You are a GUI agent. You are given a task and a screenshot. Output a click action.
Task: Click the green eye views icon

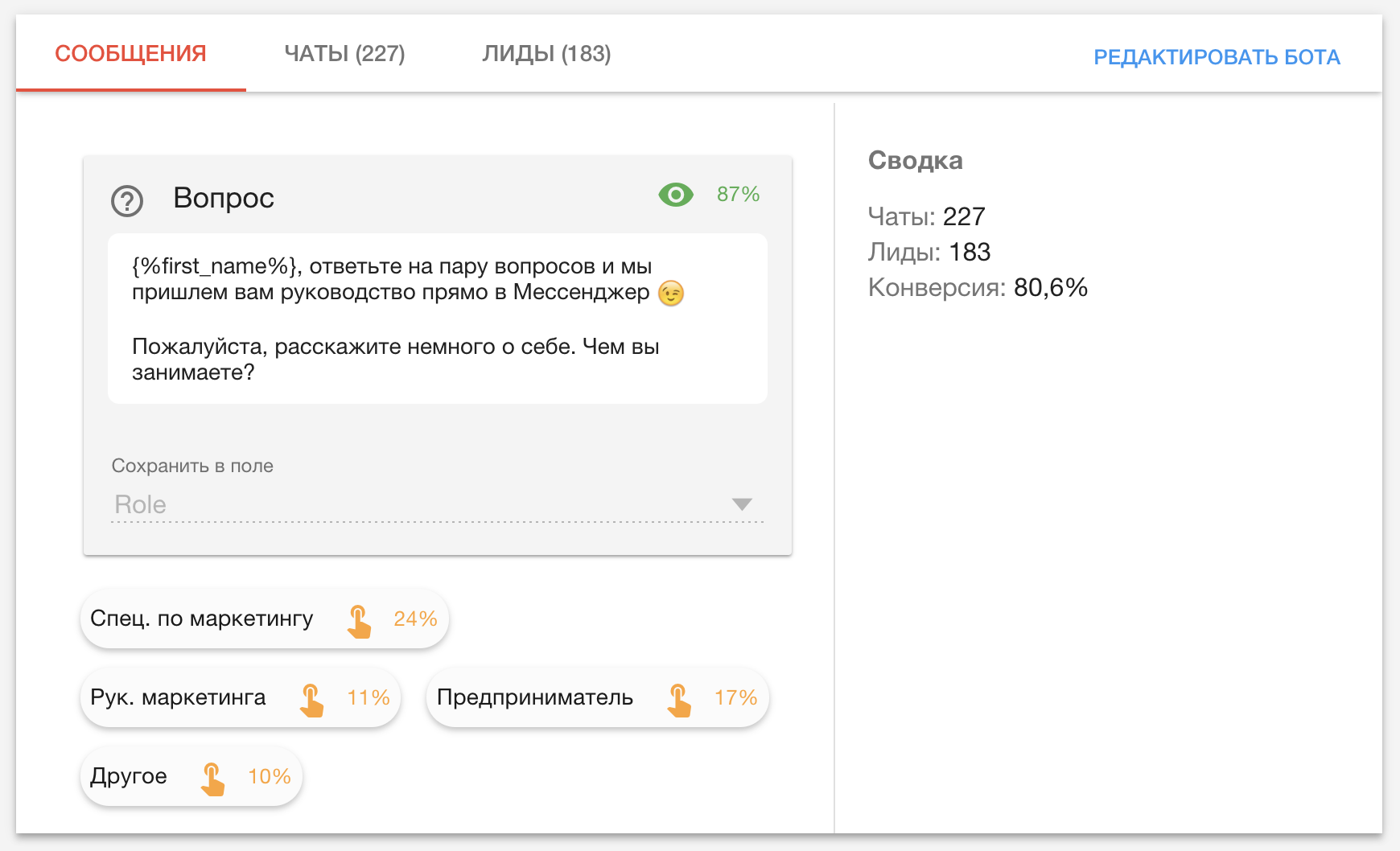pyautogui.click(x=676, y=194)
